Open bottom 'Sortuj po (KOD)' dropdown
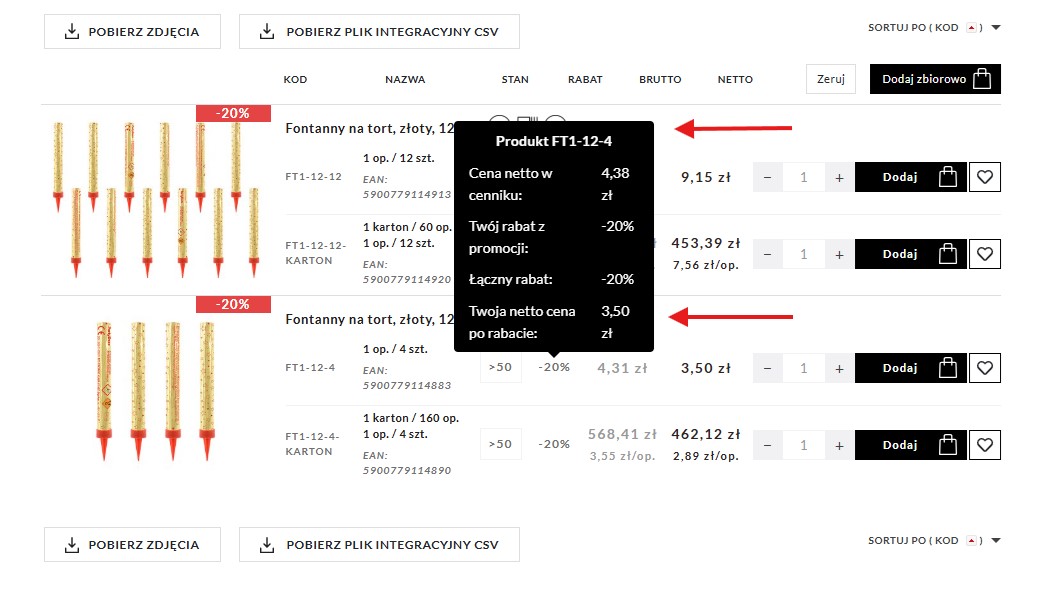 934,541
